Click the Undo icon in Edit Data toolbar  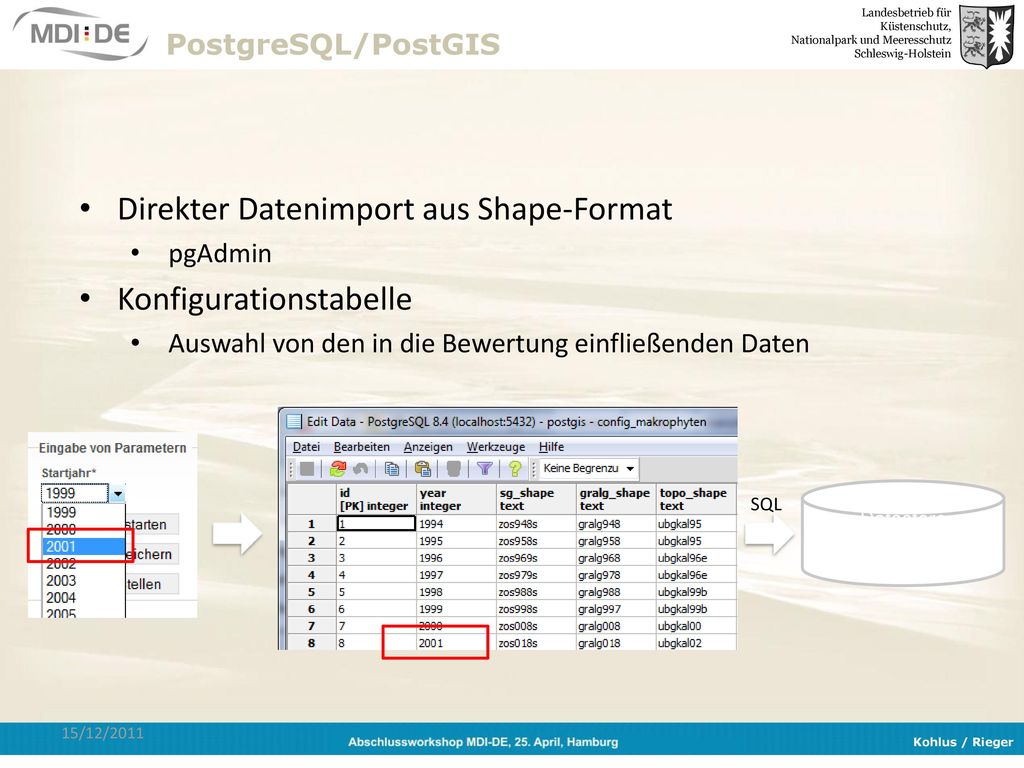(360, 468)
